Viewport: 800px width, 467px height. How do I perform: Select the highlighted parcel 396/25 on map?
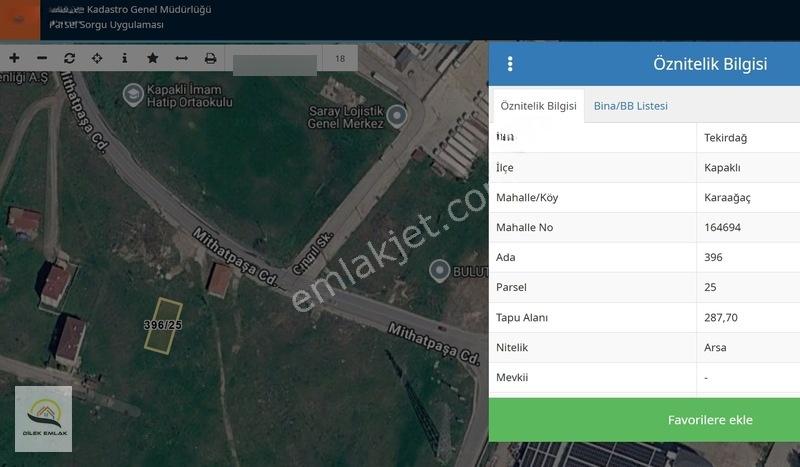[x=163, y=326]
